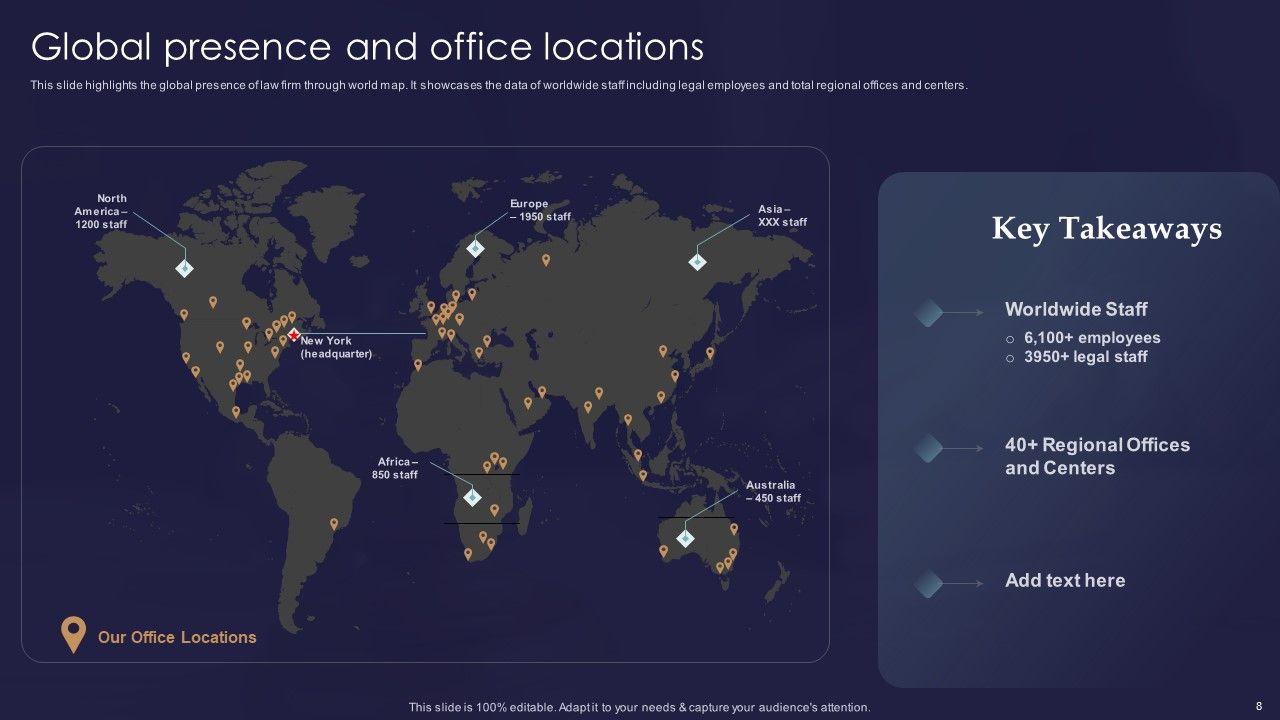Click the Africa – 850 staff label

(397, 468)
